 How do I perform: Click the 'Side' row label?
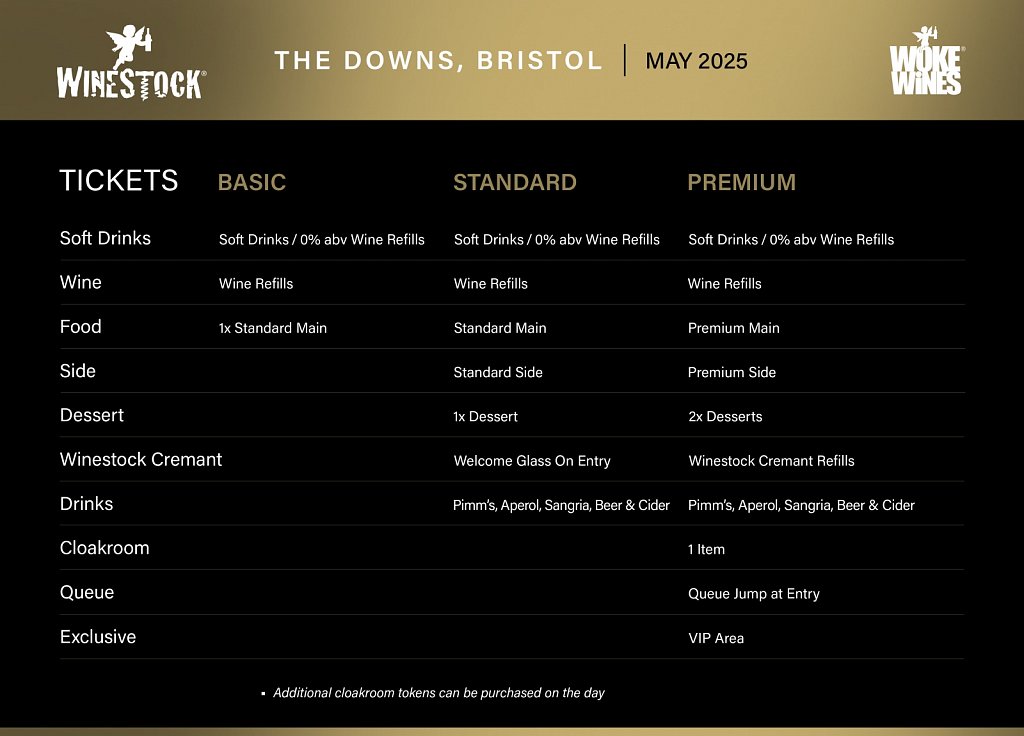coord(78,371)
